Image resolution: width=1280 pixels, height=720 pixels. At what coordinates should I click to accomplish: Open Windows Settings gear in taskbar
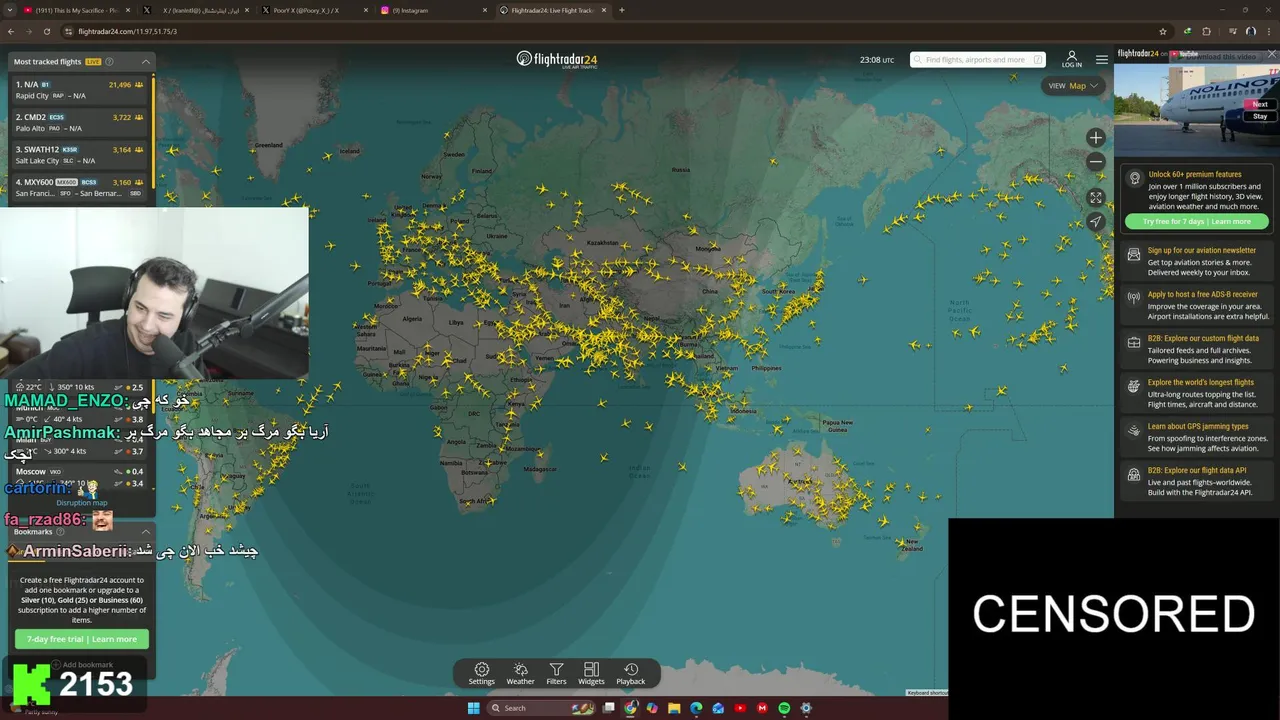click(x=806, y=708)
